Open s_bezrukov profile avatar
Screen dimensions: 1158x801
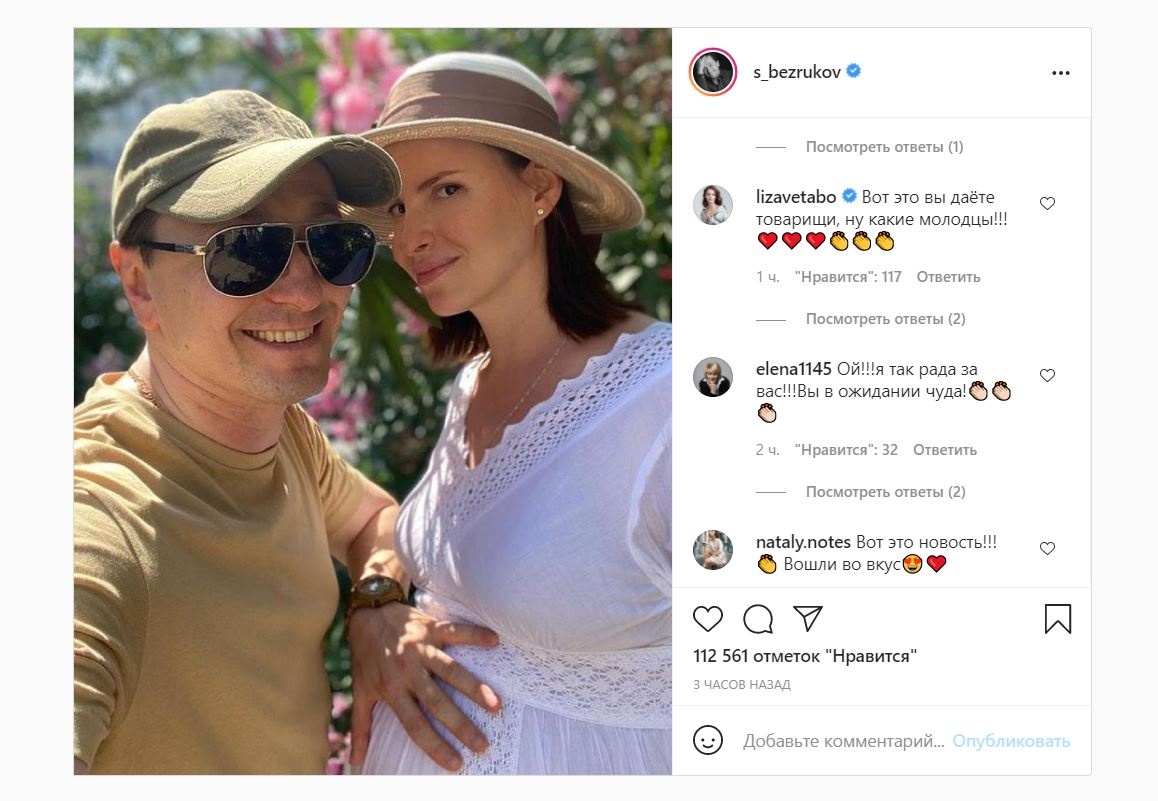point(713,72)
